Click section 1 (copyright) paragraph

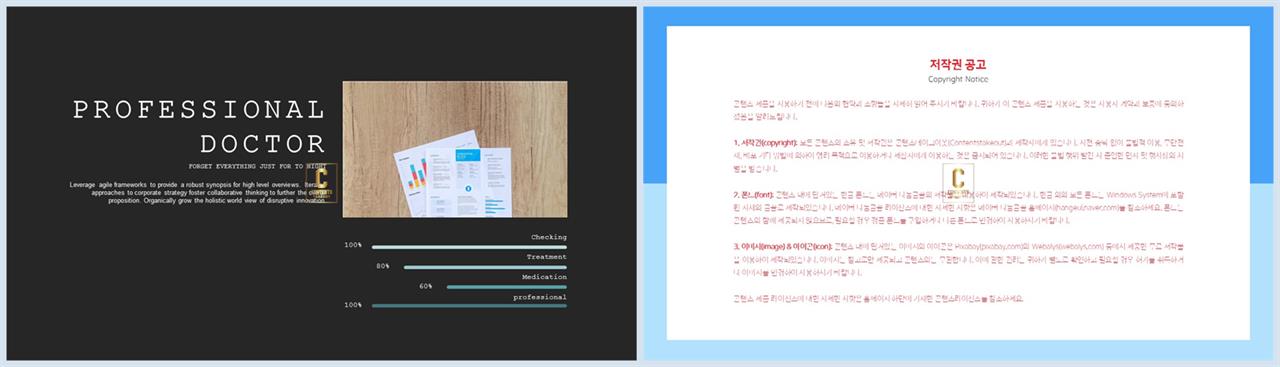pos(958,155)
